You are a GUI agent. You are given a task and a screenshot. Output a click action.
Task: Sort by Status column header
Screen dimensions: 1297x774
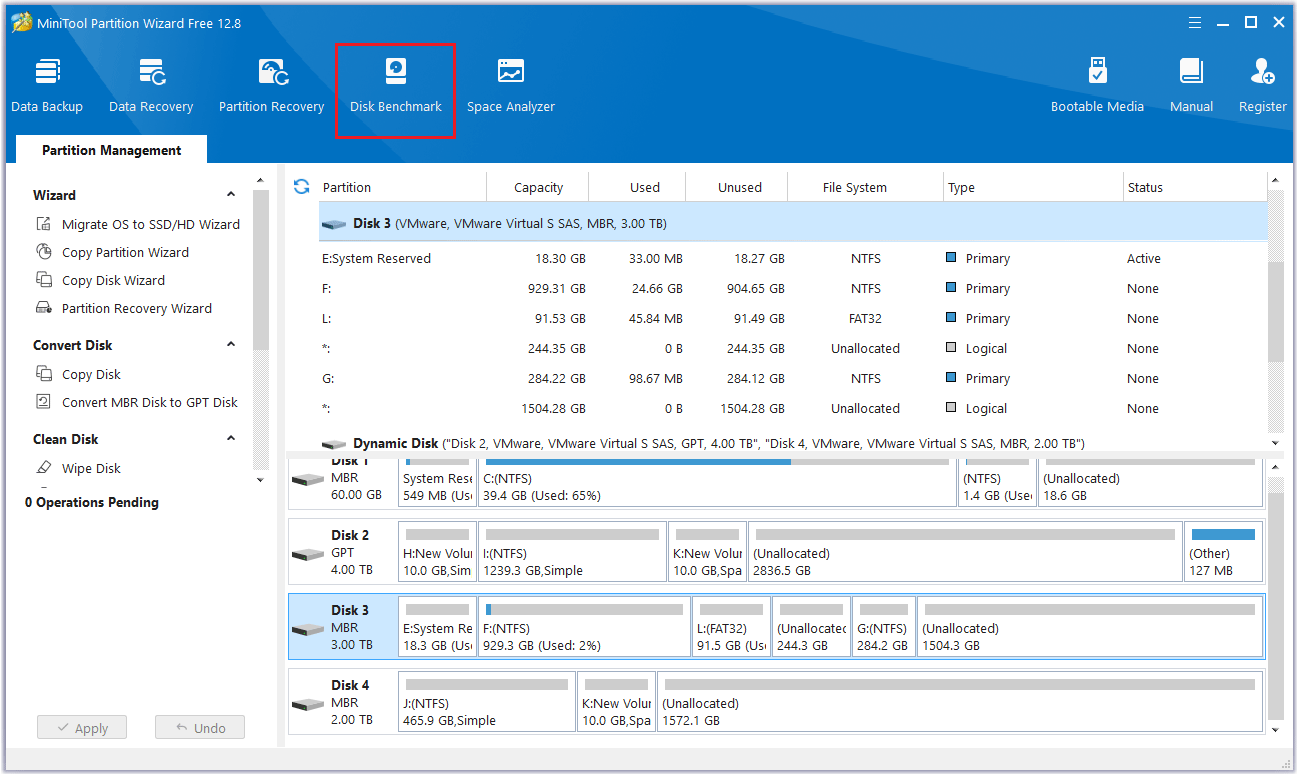coord(1195,187)
